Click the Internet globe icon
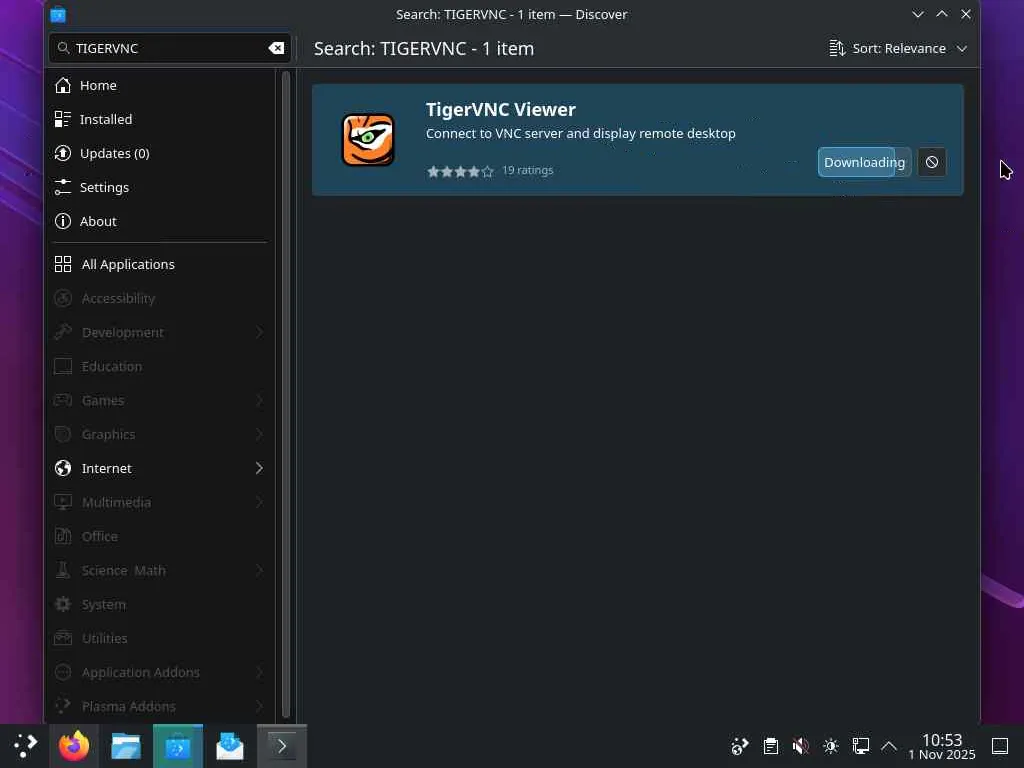Screen dimensions: 1024x768 (63, 468)
